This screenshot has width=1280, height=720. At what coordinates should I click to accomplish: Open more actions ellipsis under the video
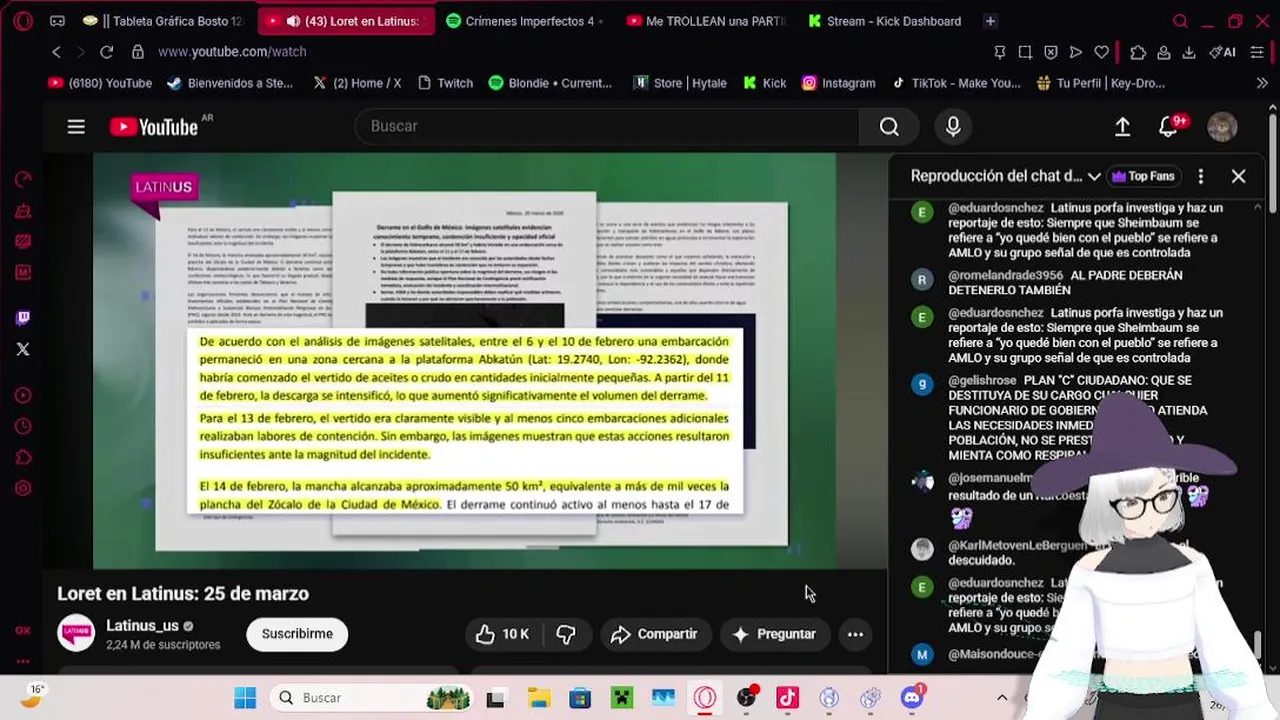pyautogui.click(x=855, y=634)
